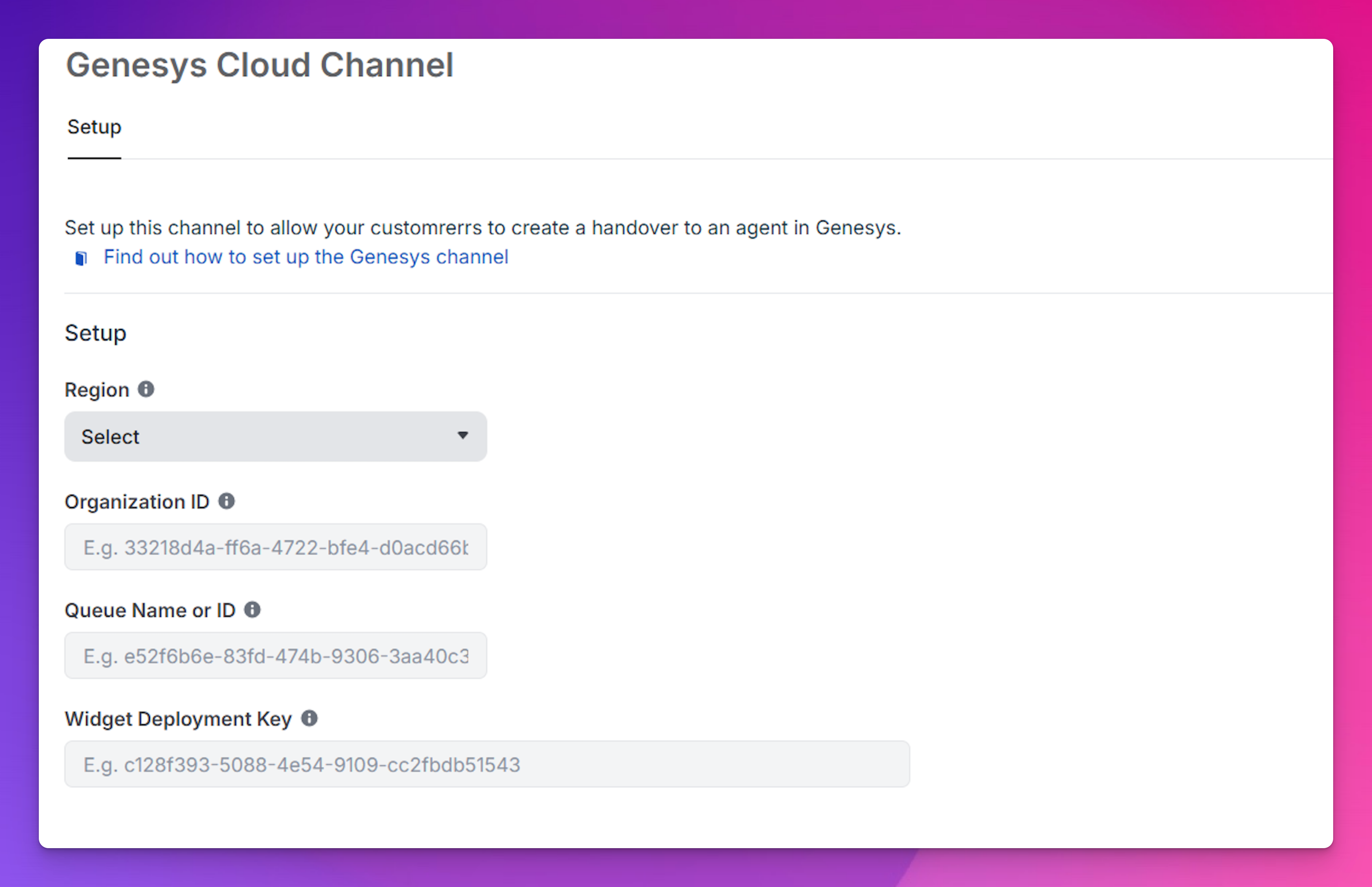Click the caret arrow in Region dropdown

462,435
